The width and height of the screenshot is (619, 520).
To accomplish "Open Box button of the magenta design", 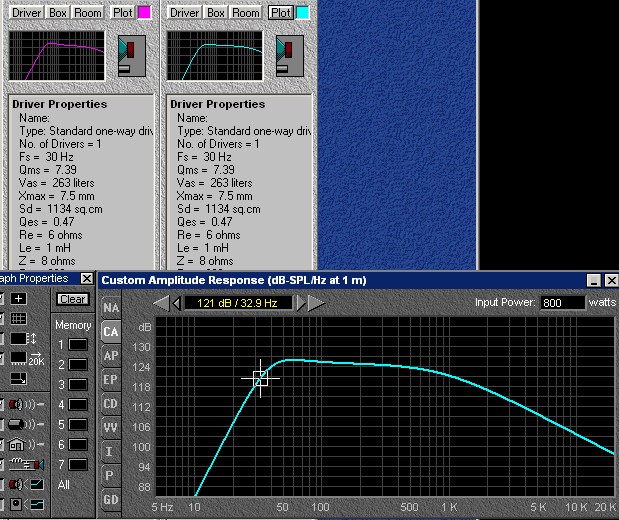I will (58, 13).
